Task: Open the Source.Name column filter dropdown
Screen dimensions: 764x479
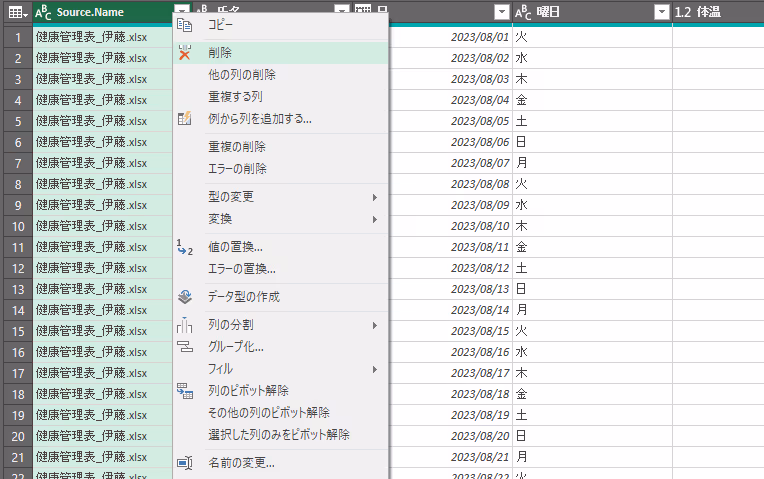Action: pos(181,11)
